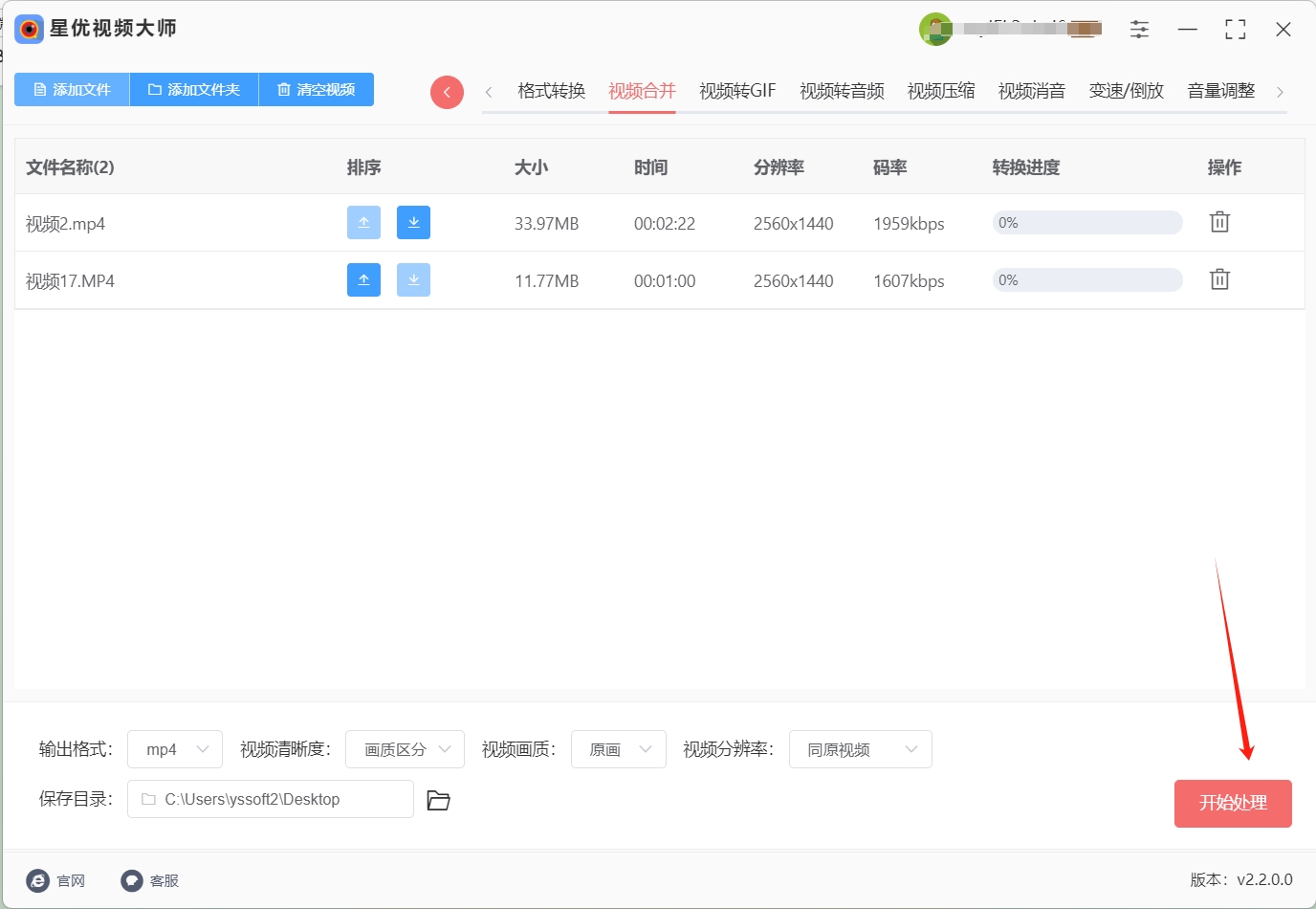Click version text v2.2.0.0
Viewport: 1316px width, 909px height.
click(x=1264, y=879)
